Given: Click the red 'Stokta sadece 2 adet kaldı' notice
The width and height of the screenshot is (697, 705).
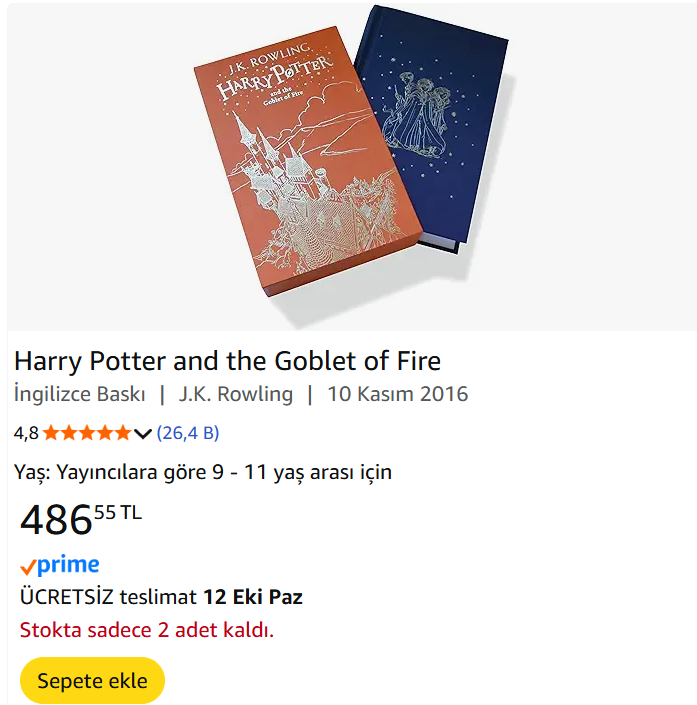Looking at the screenshot, I should click(146, 630).
